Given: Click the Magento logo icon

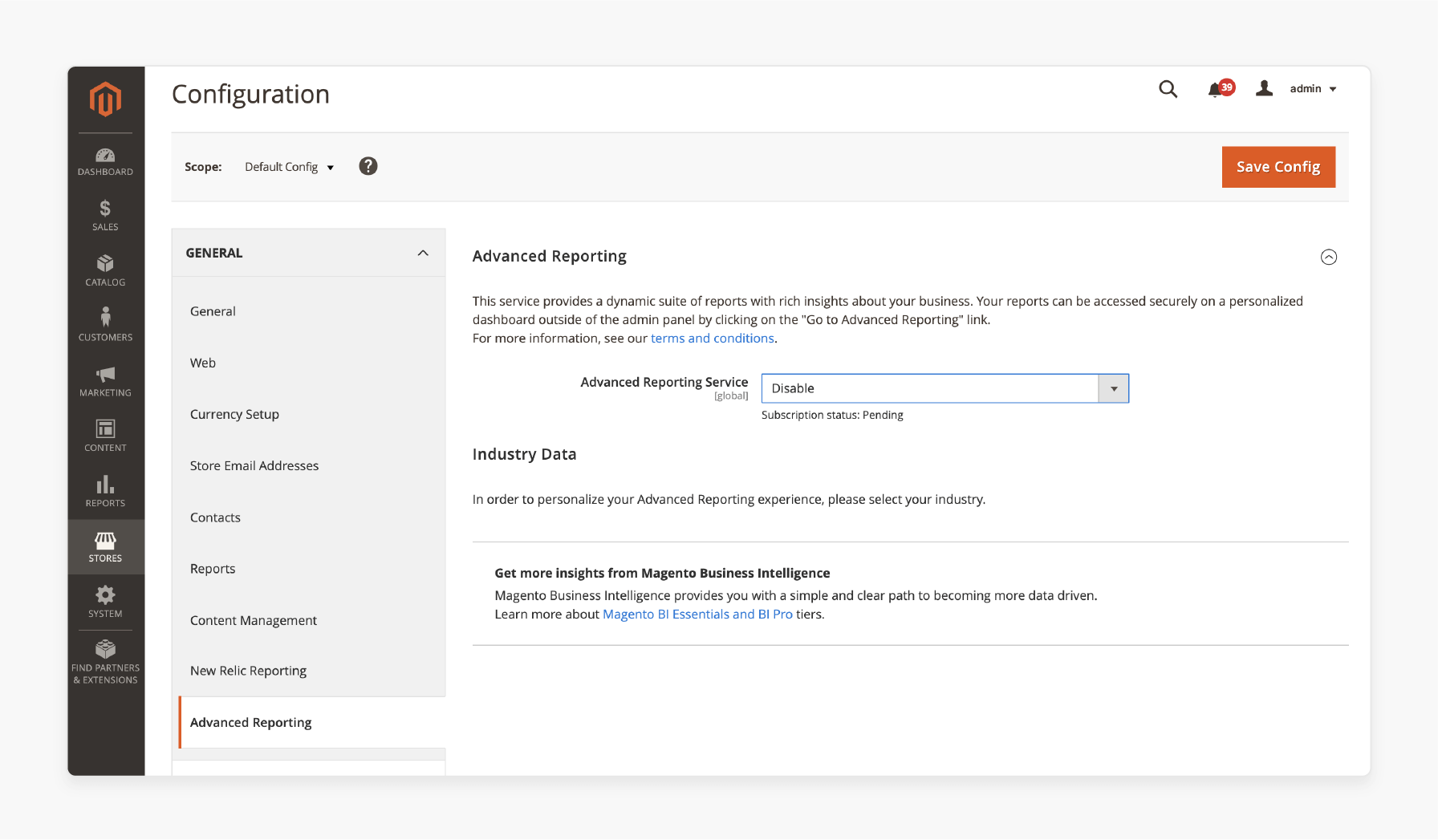Looking at the screenshot, I should (x=105, y=99).
